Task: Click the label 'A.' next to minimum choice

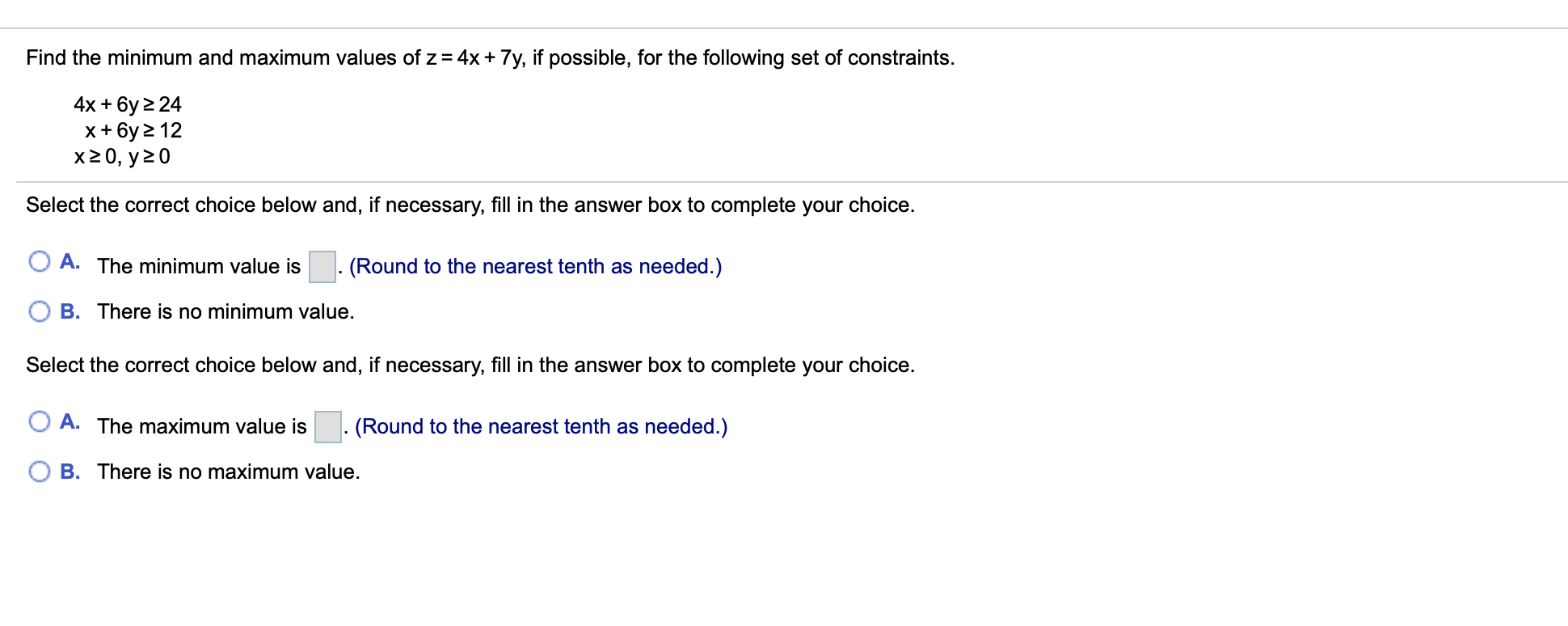Action: point(70,260)
